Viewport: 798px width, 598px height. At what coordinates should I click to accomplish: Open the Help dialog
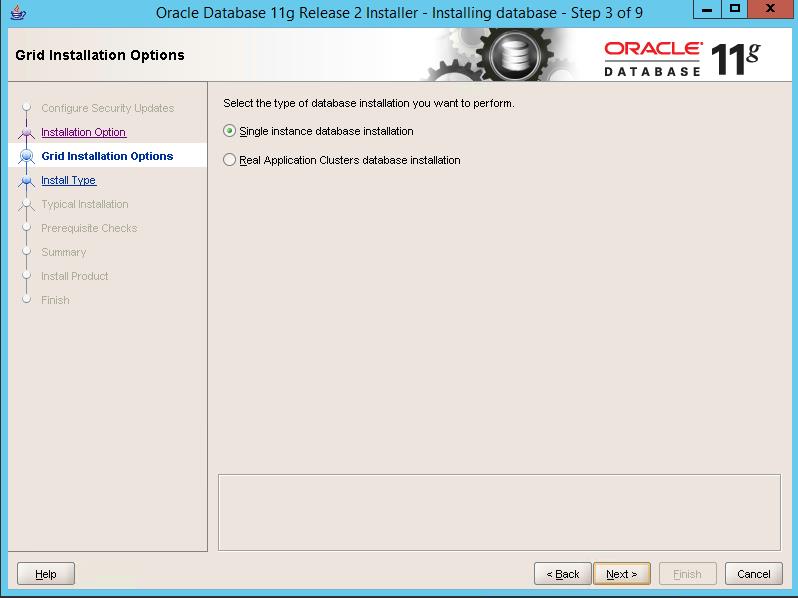46,574
